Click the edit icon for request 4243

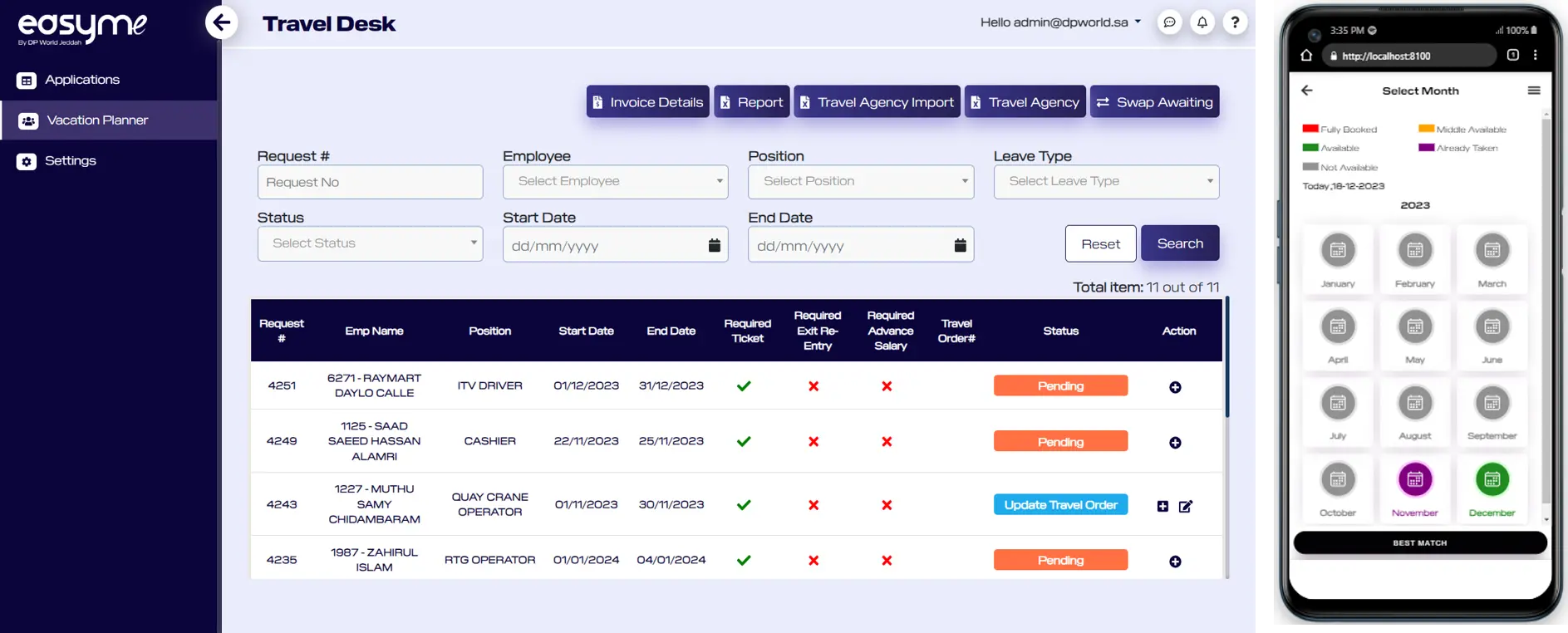click(x=1186, y=506)
